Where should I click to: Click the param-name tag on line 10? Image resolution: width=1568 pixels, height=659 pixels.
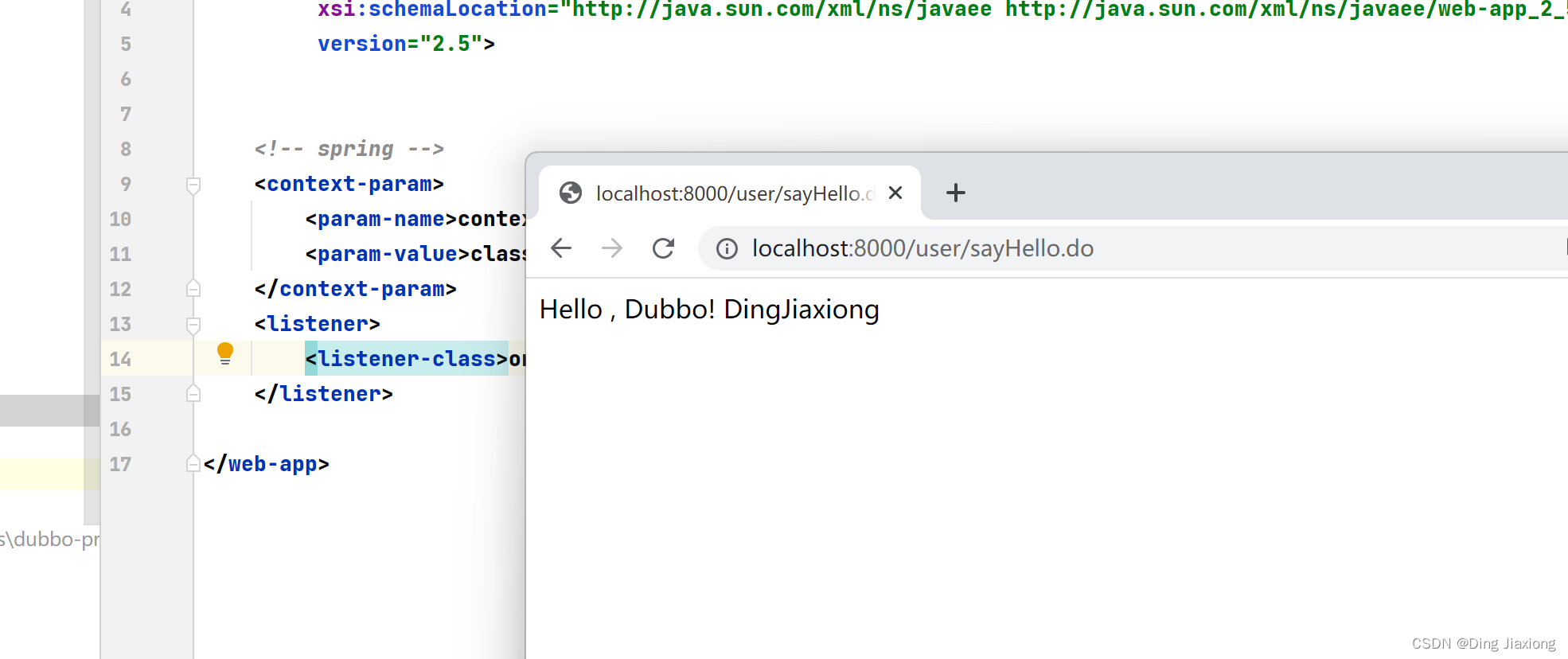tap(381, 219)
